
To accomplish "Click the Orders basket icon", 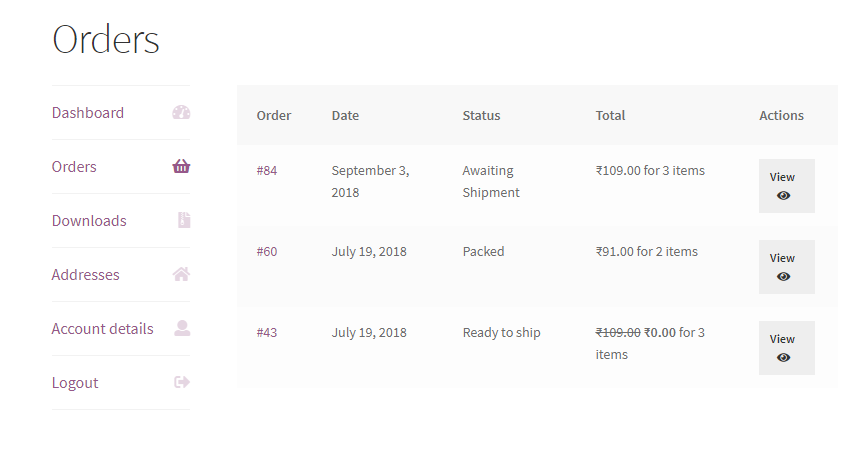I will coord(181,167).
